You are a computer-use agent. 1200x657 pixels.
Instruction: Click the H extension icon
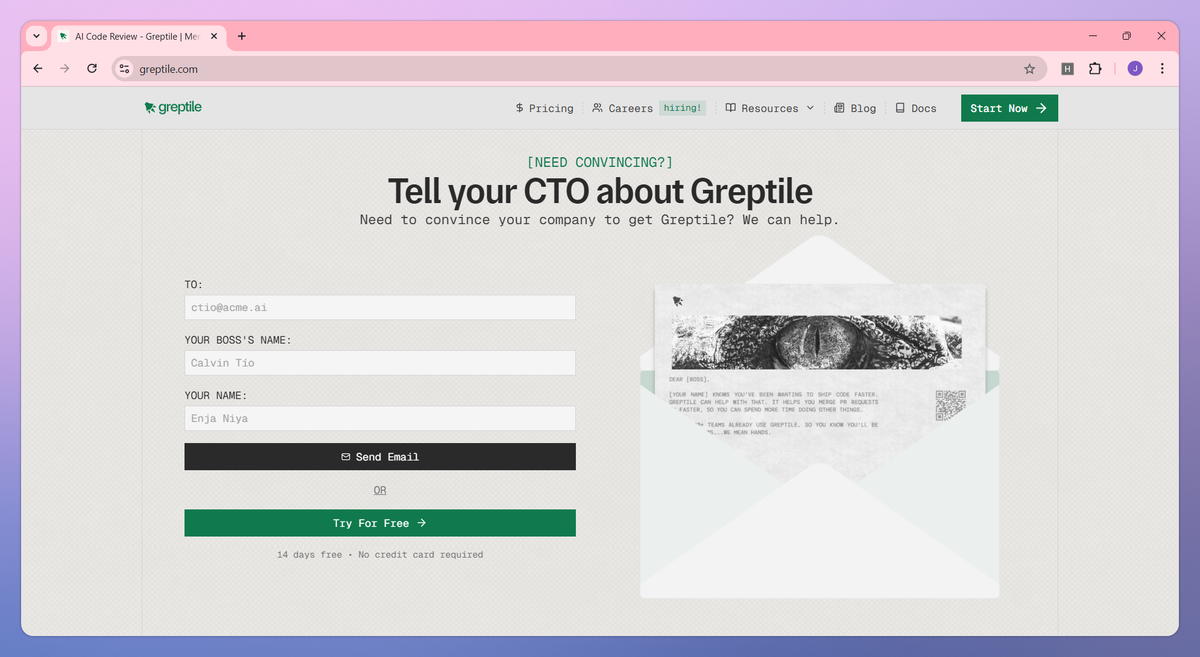tap(1068, 69)
